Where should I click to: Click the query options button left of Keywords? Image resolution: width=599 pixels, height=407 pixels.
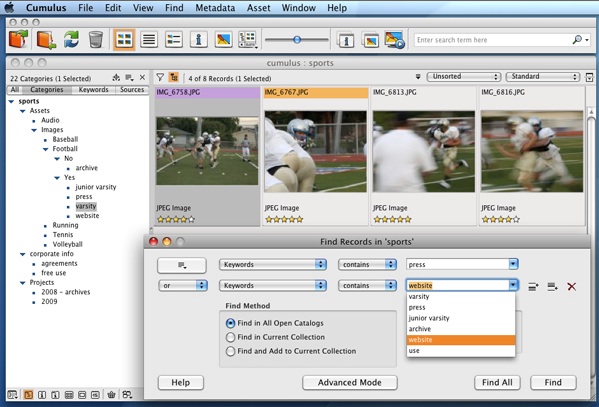(182, 265)
